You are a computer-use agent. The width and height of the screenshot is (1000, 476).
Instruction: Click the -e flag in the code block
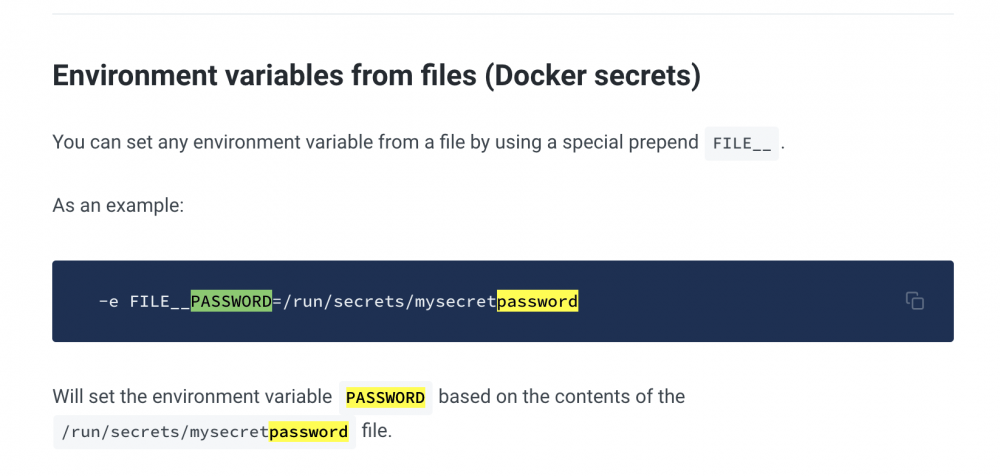coord(108,301)
